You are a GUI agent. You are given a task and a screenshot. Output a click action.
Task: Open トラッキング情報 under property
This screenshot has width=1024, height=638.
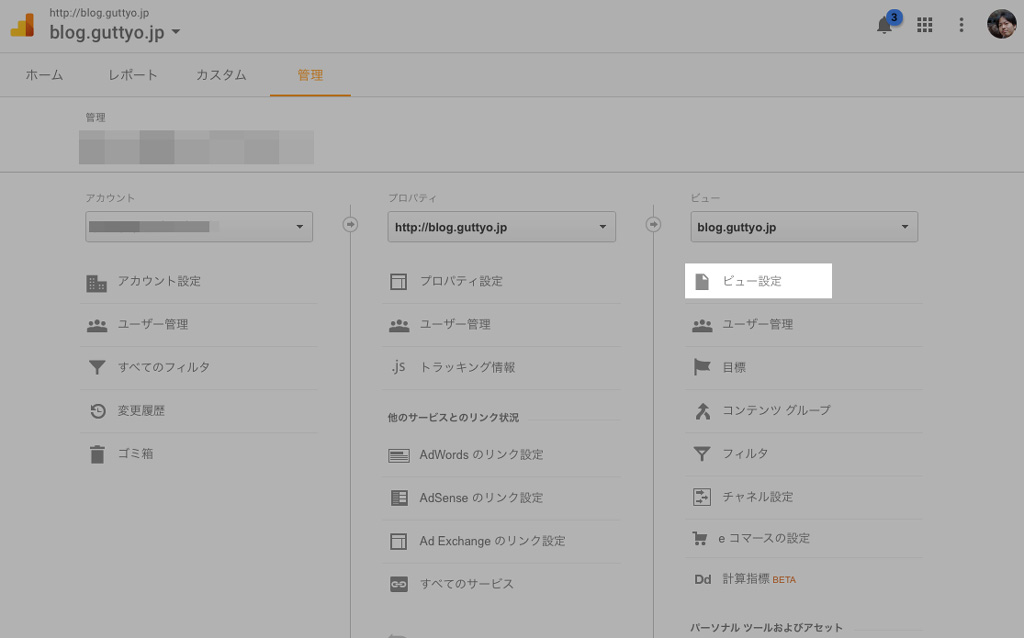(467, 368)
